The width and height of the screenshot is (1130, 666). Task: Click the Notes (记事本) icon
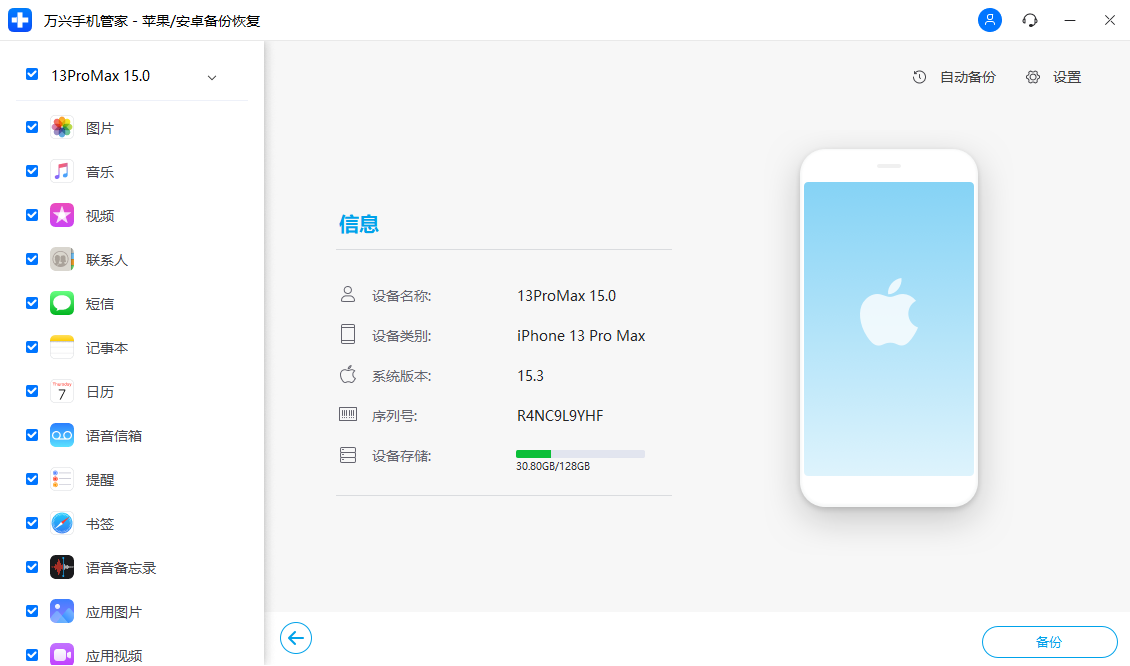[x=62, y=347]
